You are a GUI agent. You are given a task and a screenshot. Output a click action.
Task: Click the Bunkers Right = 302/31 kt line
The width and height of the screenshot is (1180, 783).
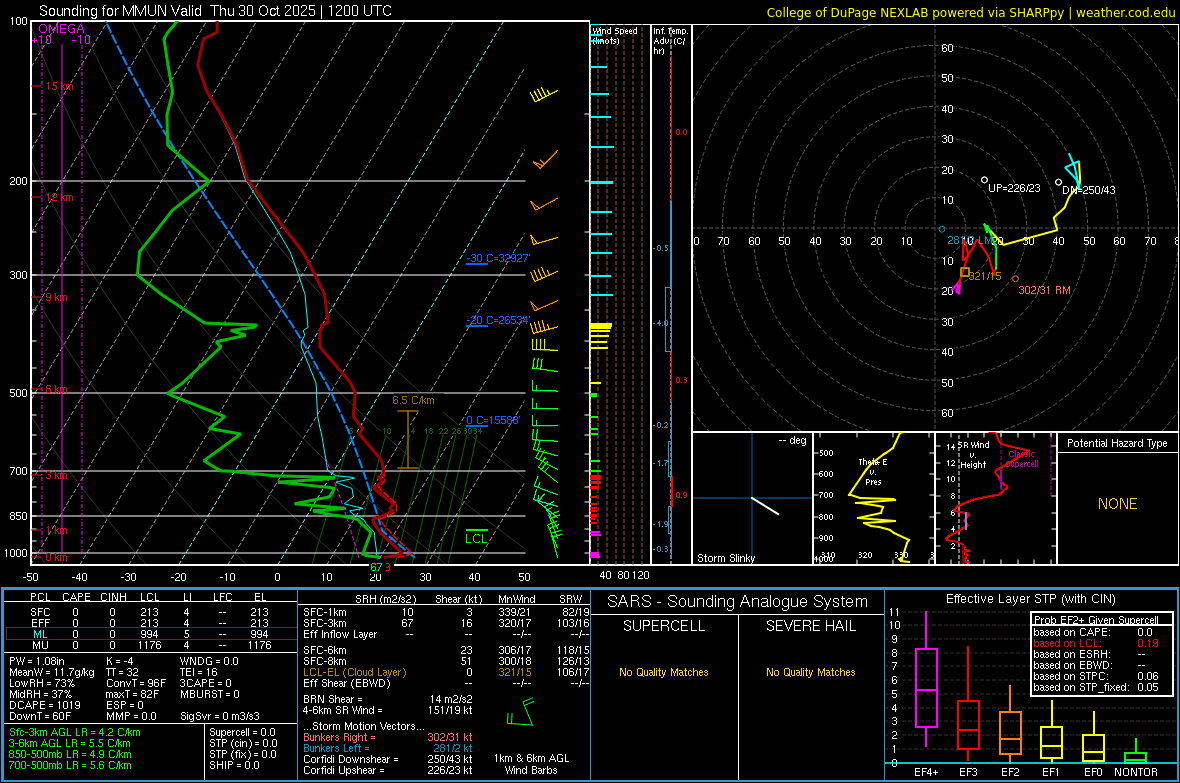point(388,737)
